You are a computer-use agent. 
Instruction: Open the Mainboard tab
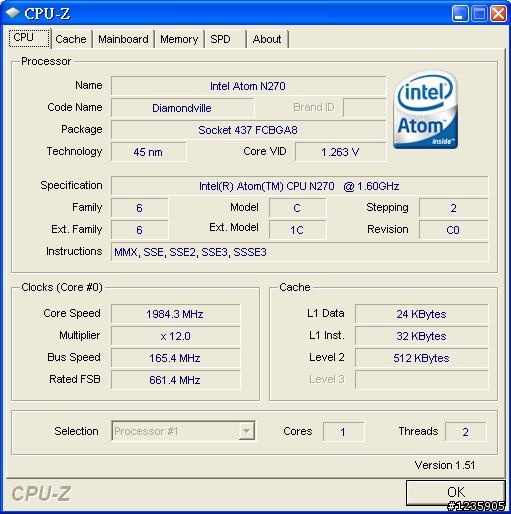tap(123, 39)
